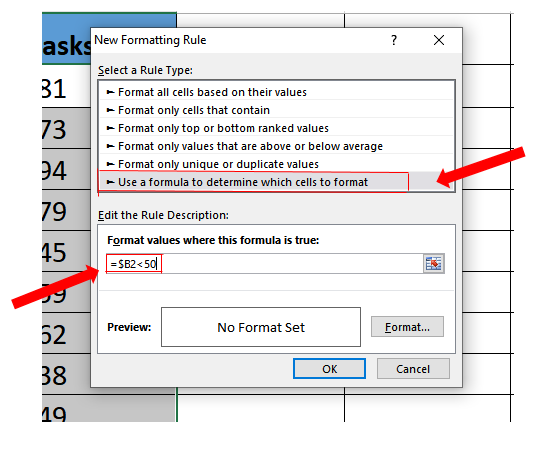Screen dimensions: 551x452
Task: Confirm the rule with OK
Action: [x=329, y=369]
